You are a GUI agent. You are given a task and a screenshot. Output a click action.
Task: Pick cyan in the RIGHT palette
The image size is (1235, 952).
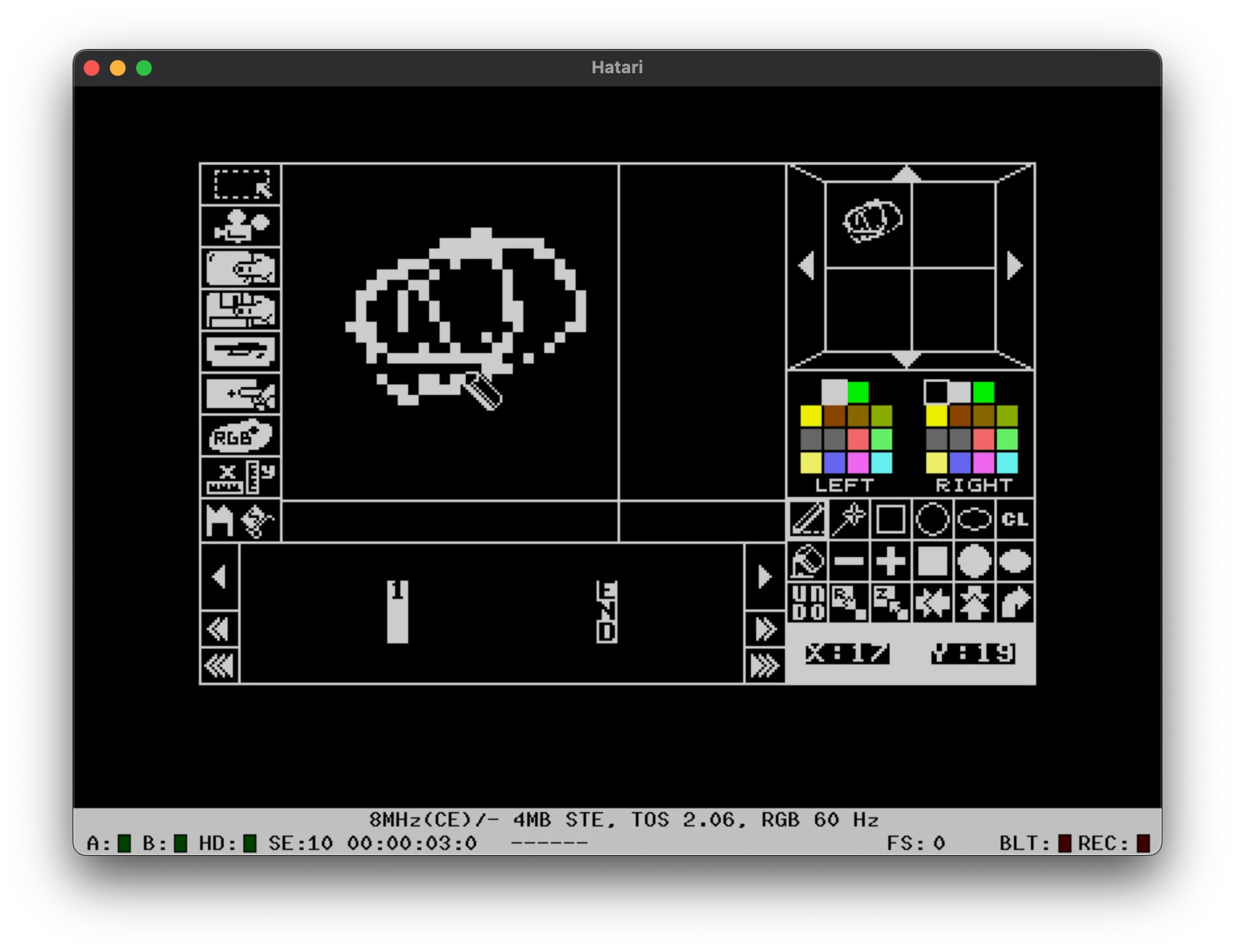[x=1007, y=463]
